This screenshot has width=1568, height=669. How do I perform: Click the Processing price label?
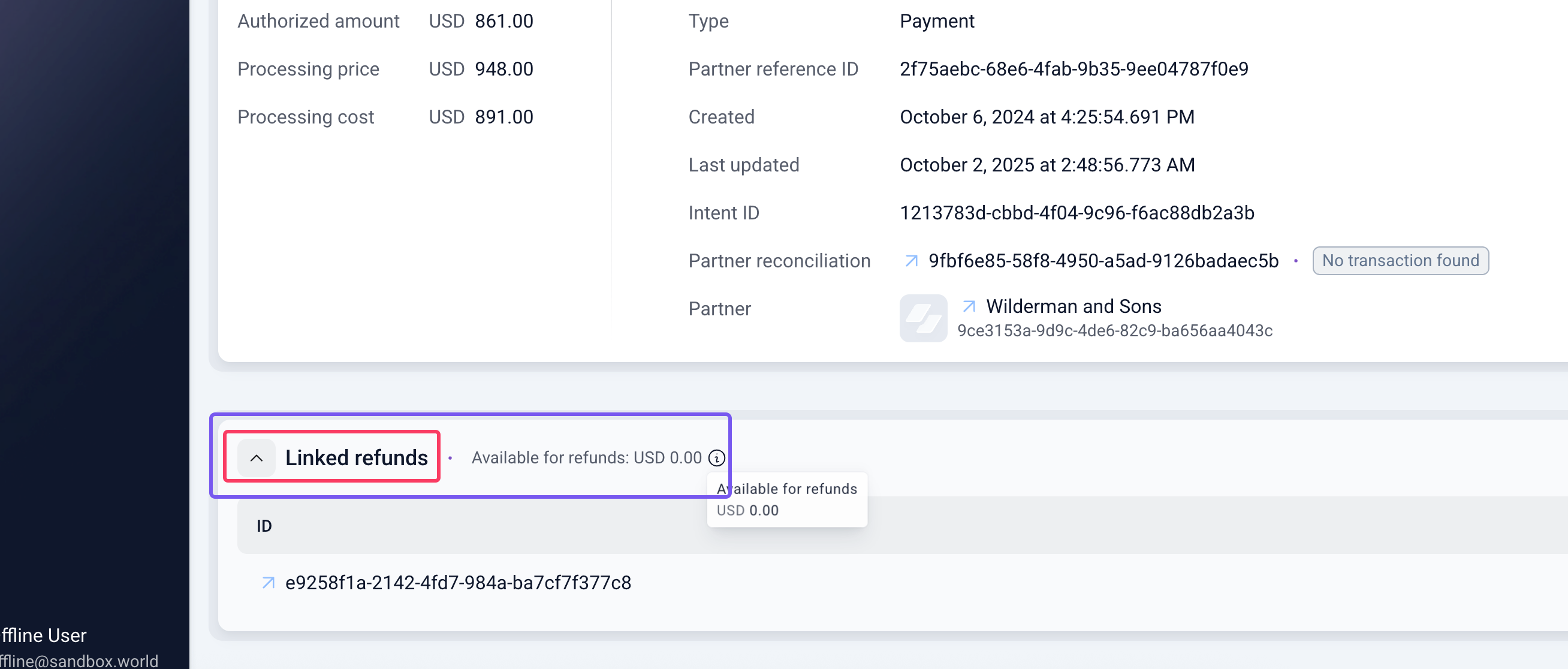pos(308,70)
